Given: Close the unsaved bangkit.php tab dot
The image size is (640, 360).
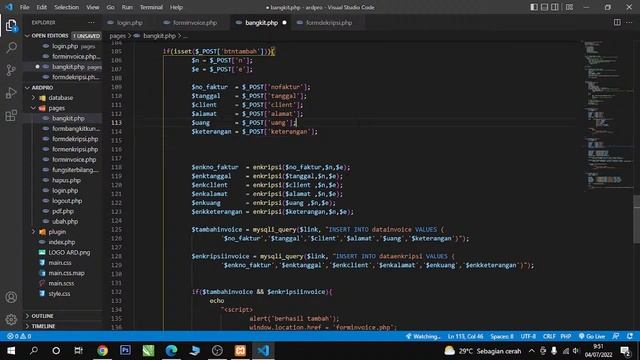Looking at the screenshot, I should click(x=284, y=23).
